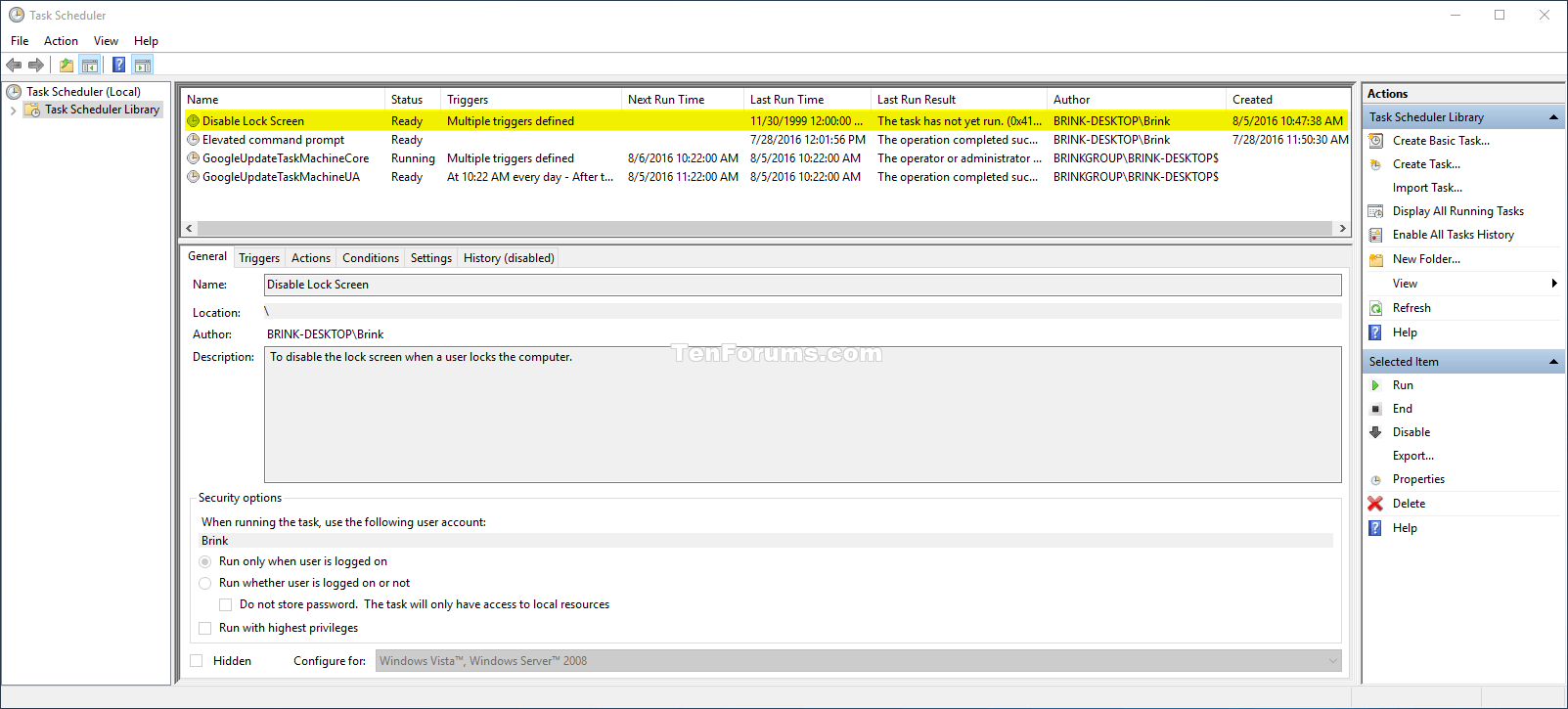Toggle the Show/Hide Action Pane icon
This screenshot has height=709, width=1568.
click(143, 66)
